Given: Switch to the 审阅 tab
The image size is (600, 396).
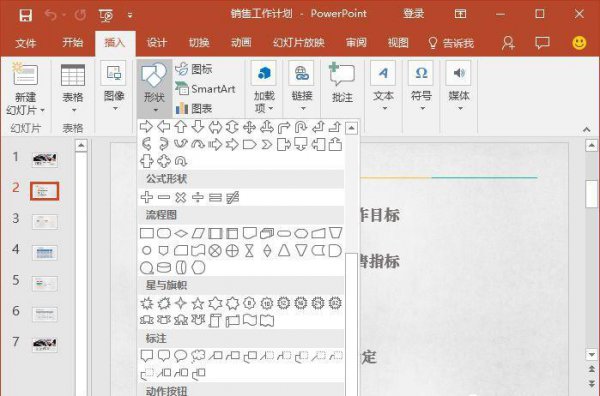Looking at the screenshot, I should [x=356, y=42].
